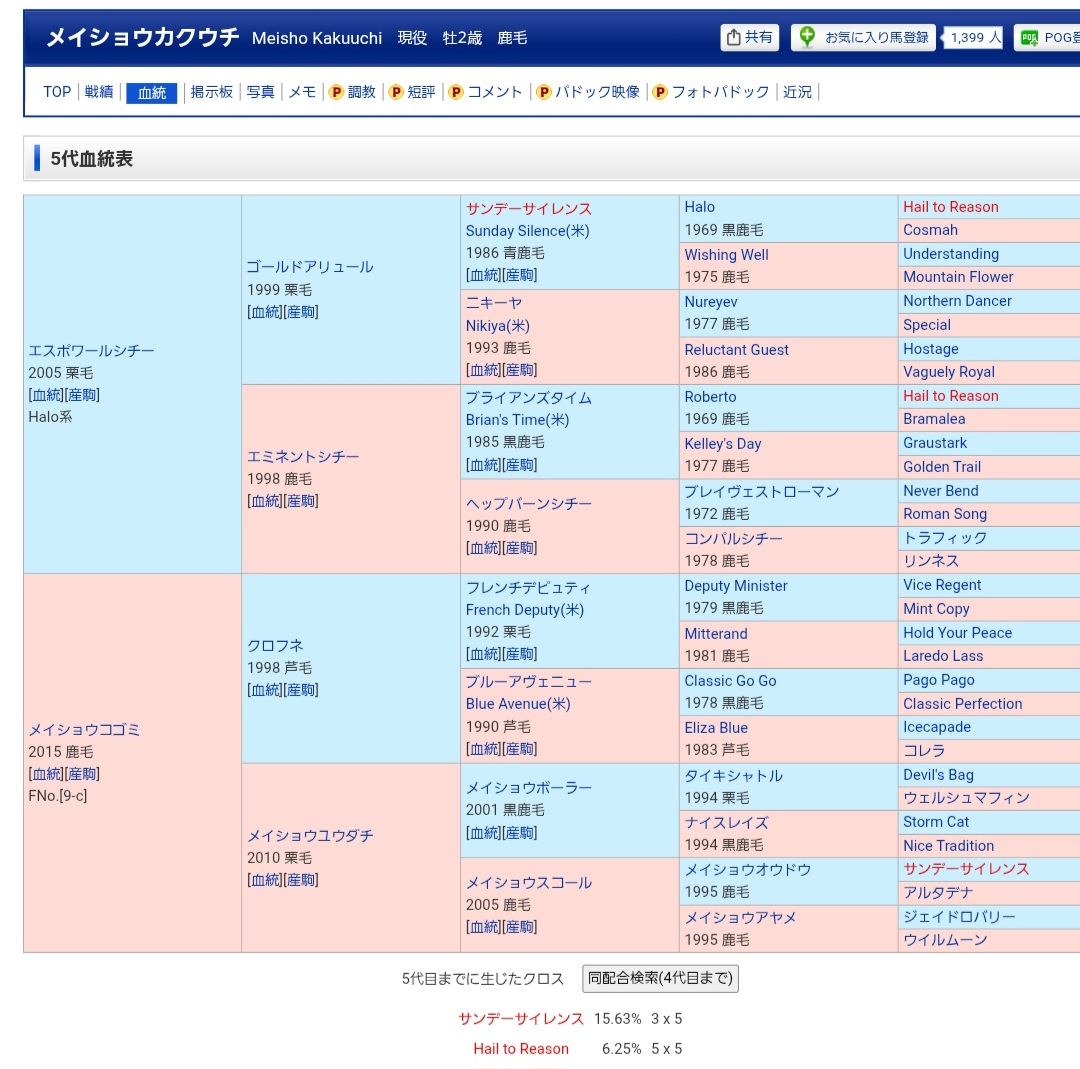Select the 写真 tab
The image size is (1080, 1069).
(x=260, y=92)
